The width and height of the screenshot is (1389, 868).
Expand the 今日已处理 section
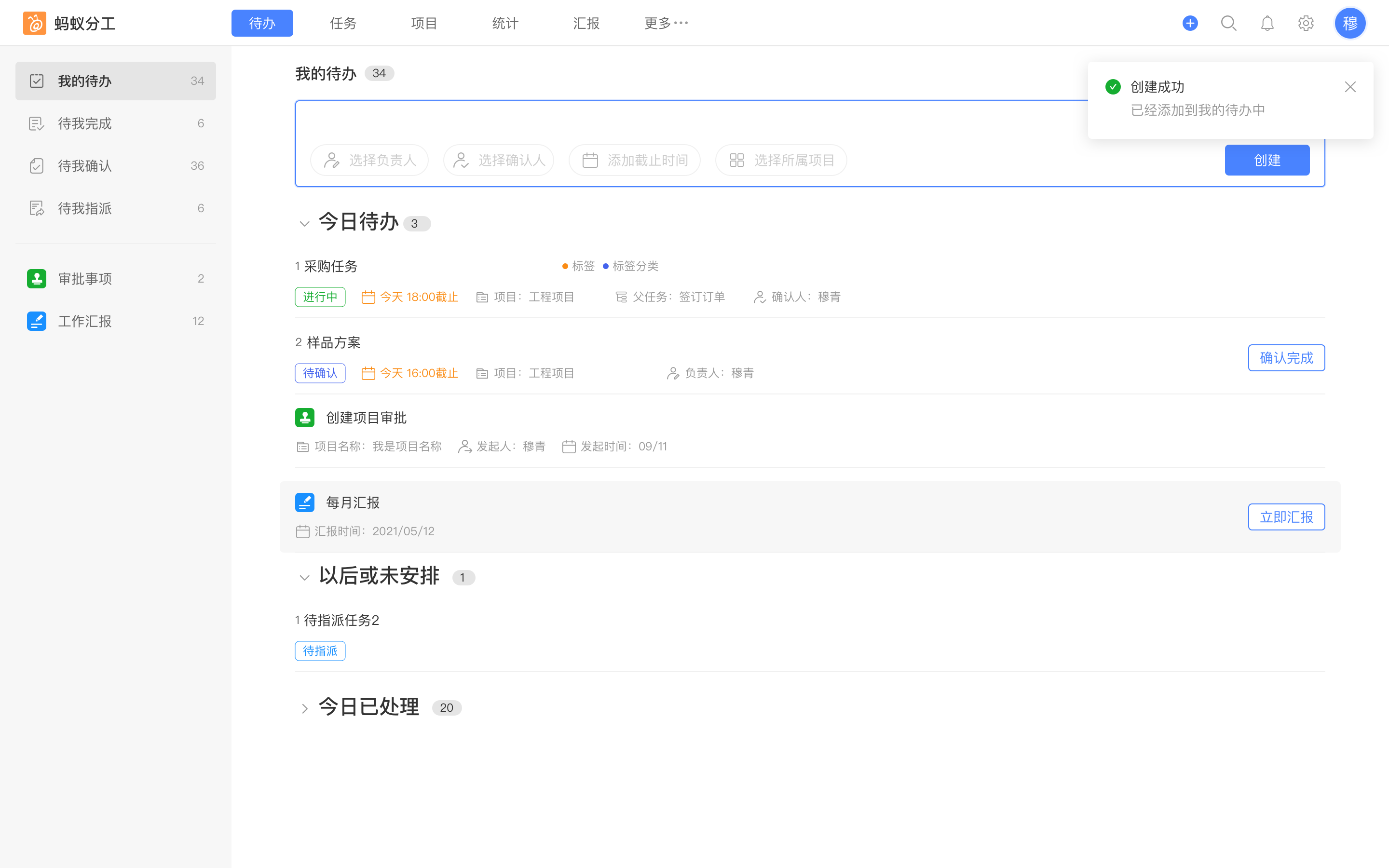pos(305,708)
